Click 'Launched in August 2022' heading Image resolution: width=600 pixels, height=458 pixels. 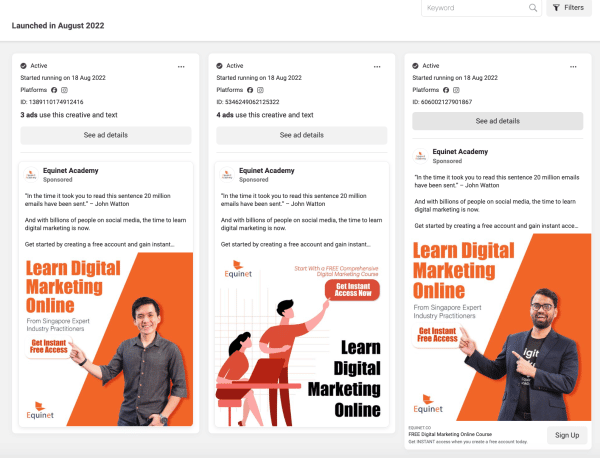[x=58, y=26]
